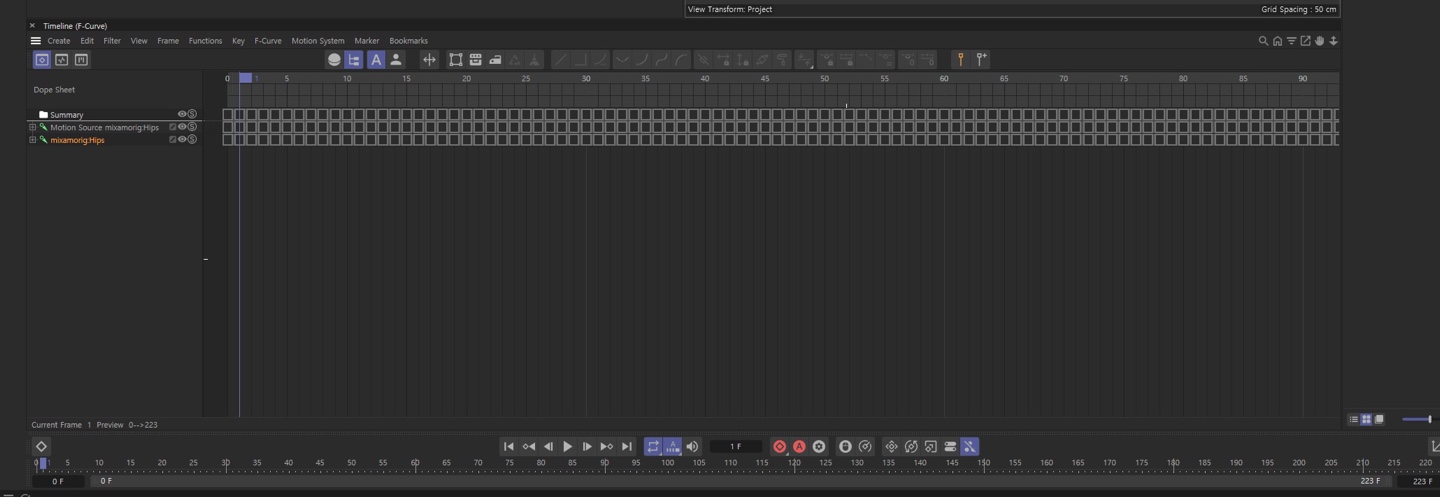Click the record active objects button
The width and height of the screenshot is (1440, 497).
pos(780,447)
